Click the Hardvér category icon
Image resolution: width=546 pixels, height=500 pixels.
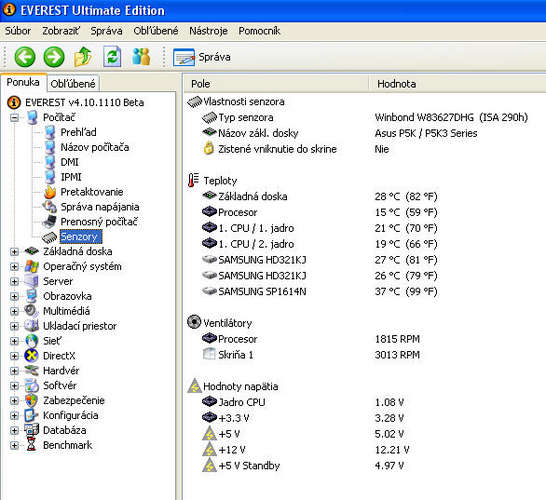coord(31,370)
